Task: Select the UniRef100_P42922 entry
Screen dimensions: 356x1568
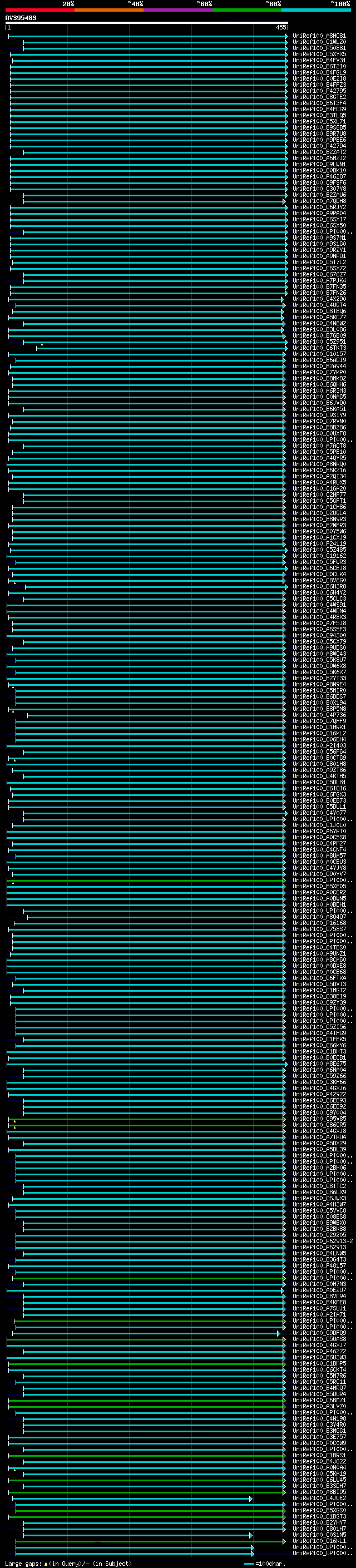Action: (319, 1094)
